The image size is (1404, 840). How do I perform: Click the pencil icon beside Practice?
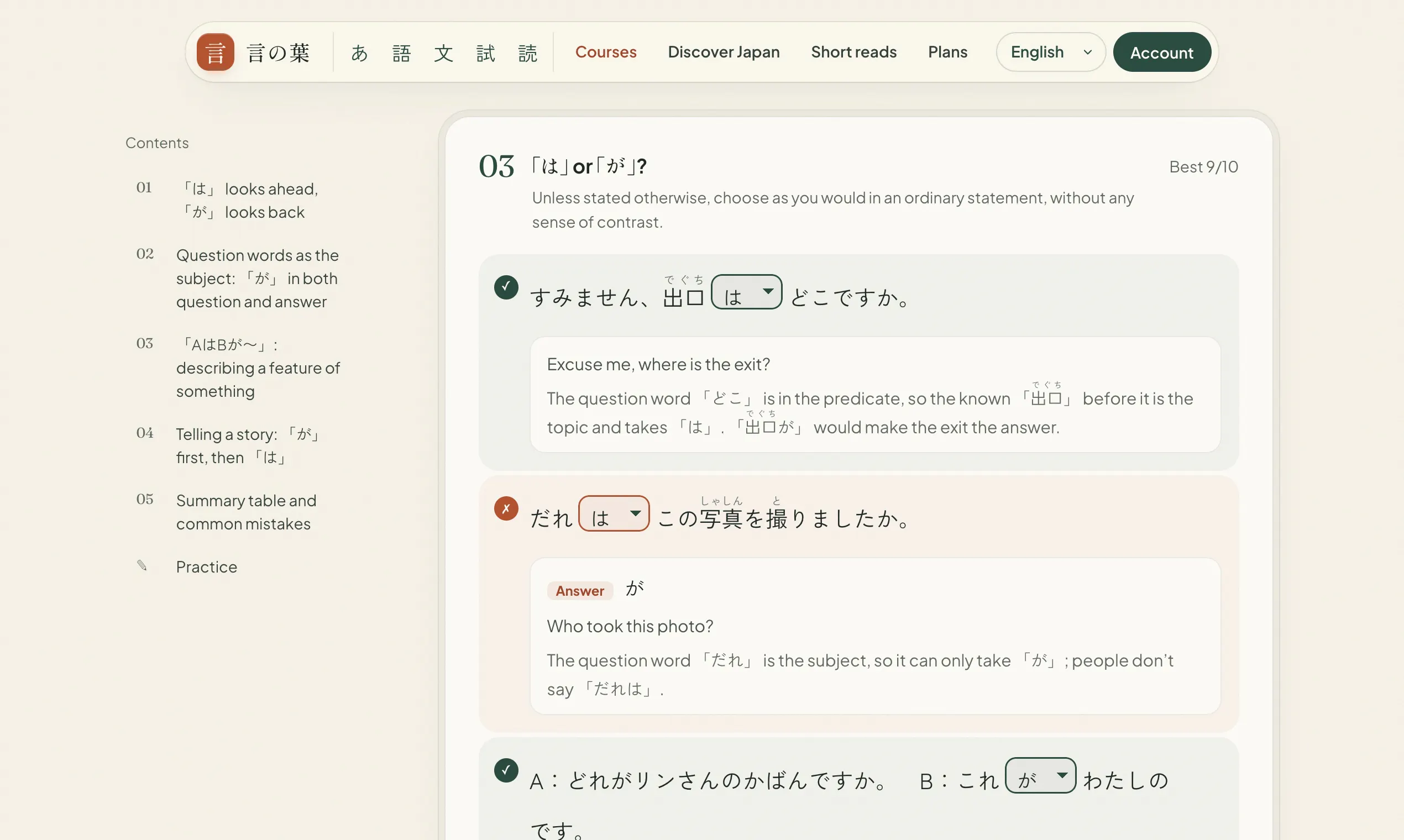click(x=142, y=565)
